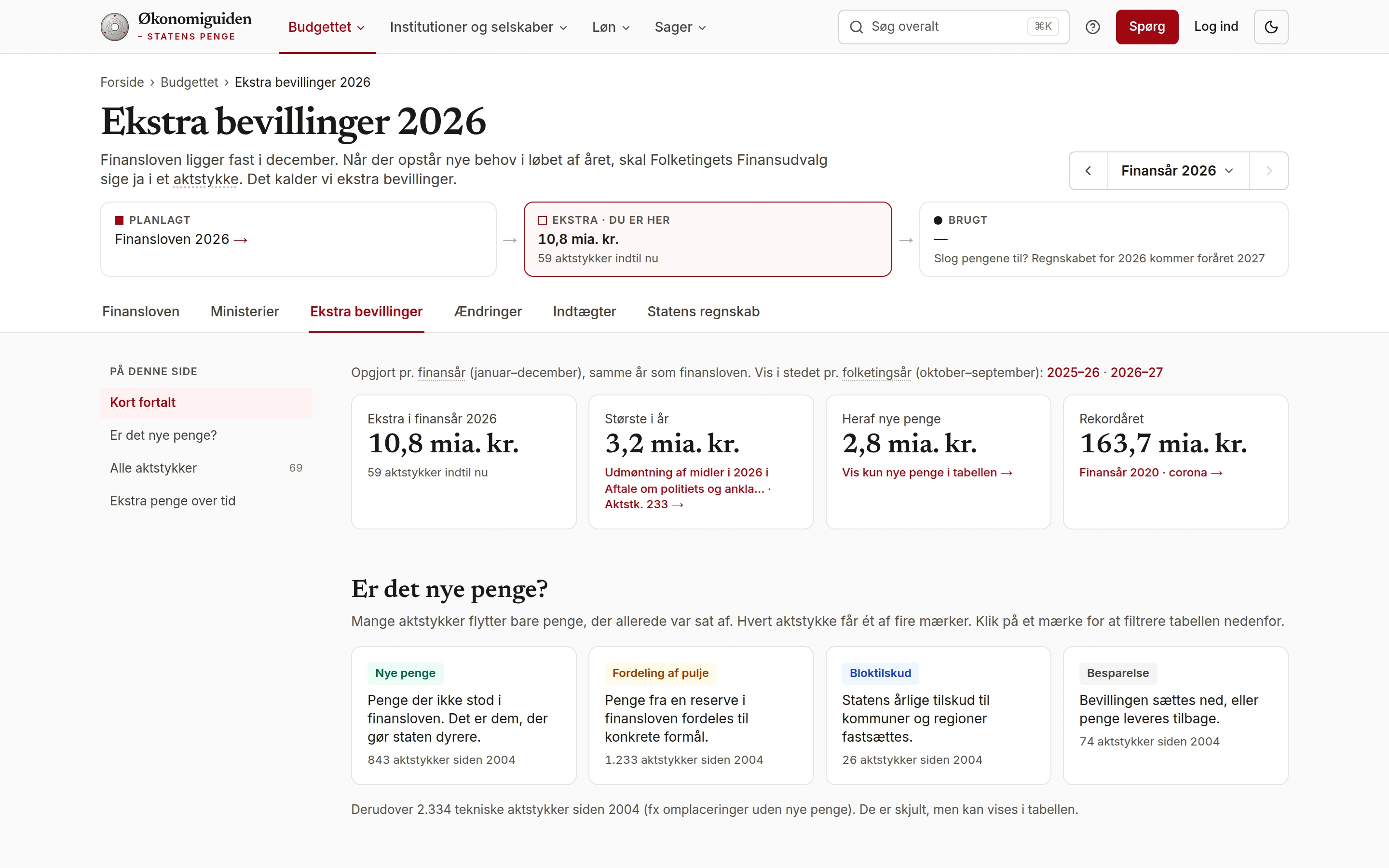This screenshot has height=868, width=1389.
Task: Click the 2,8 mia. kr. nye penge value
Action: 909,444
